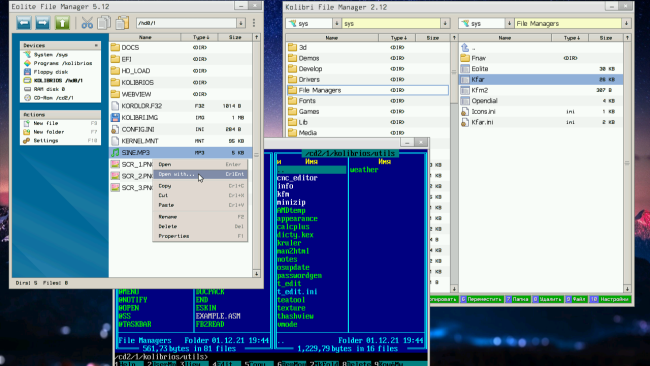Screen dimensions: 650x366
Task: Sort Eolite list by Type column
Action: (200, 37)
